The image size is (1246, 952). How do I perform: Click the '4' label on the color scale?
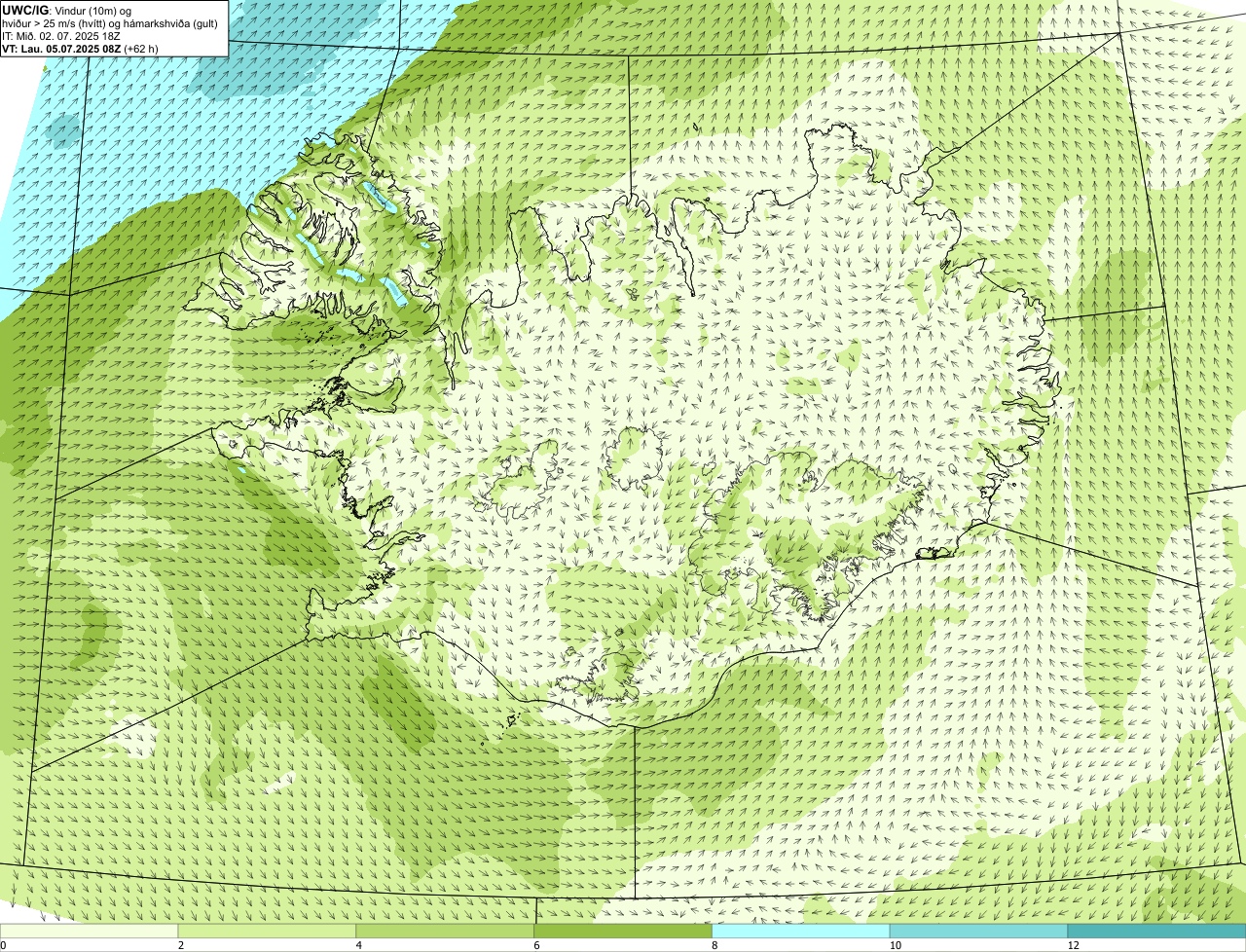coord(359,945)
